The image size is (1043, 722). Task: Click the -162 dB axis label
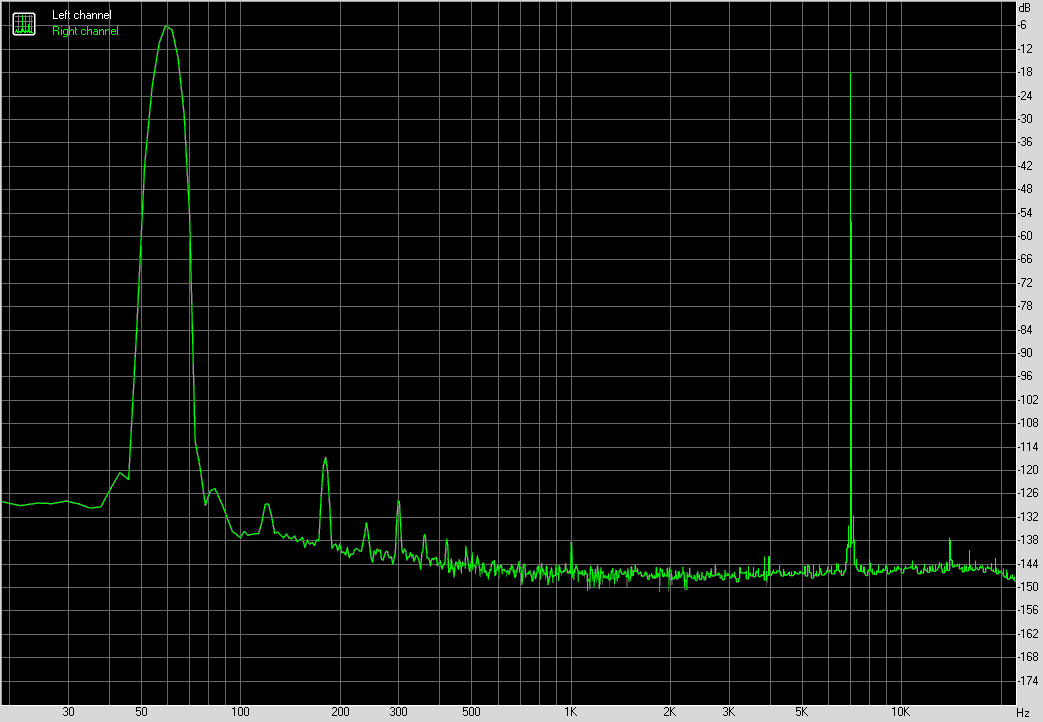[x=1028, y=633]
